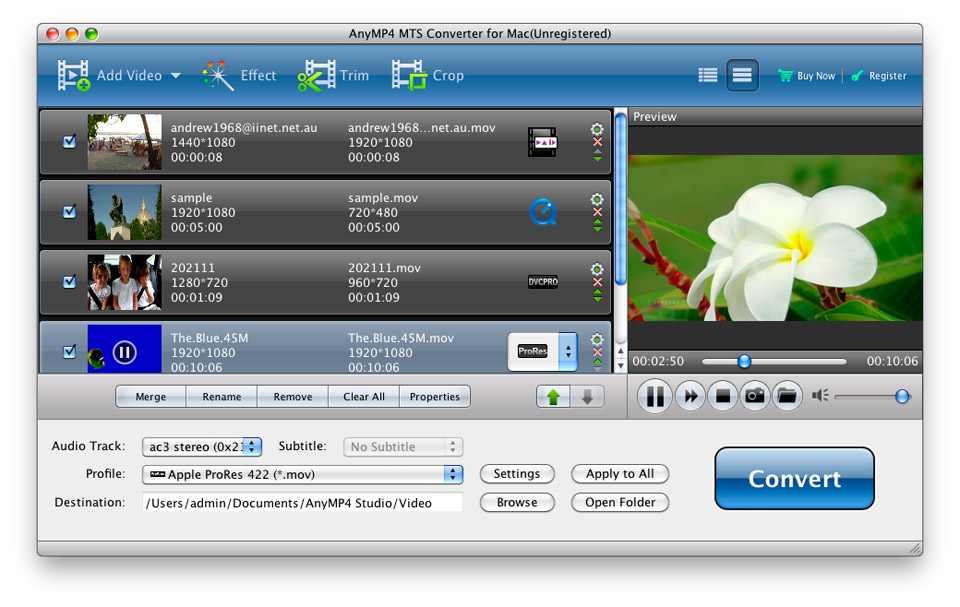Switch to compact list view

(x=708, y=75)
